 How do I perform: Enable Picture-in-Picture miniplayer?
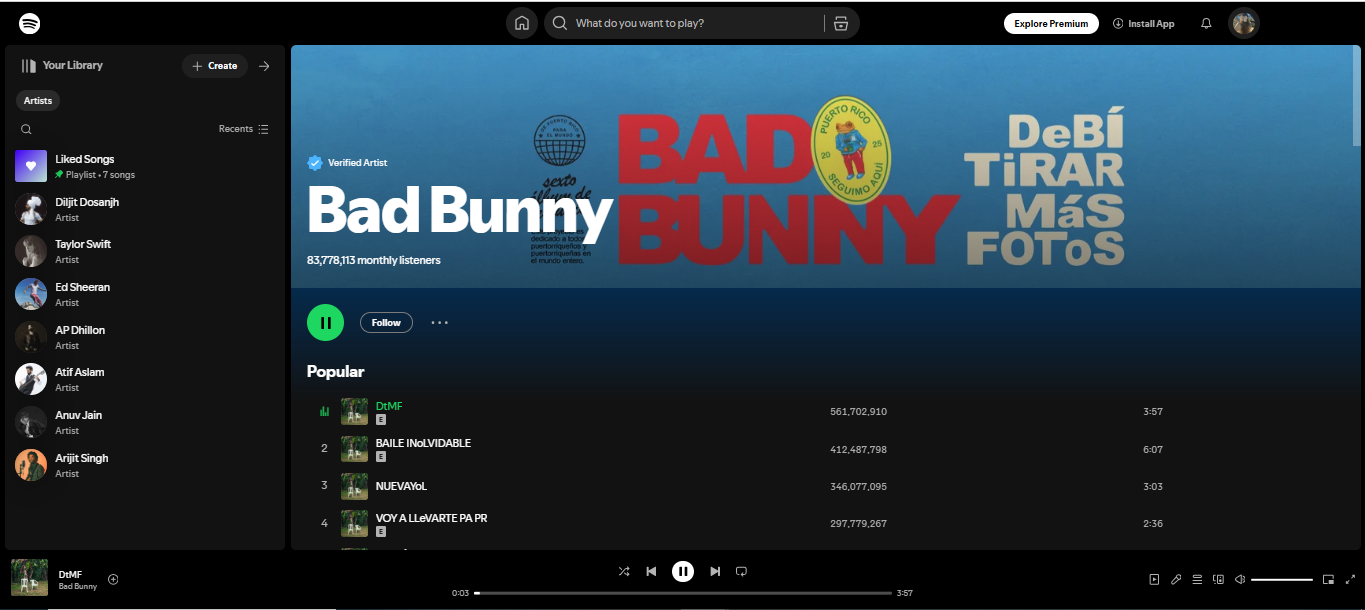(x=1328, y=579)
